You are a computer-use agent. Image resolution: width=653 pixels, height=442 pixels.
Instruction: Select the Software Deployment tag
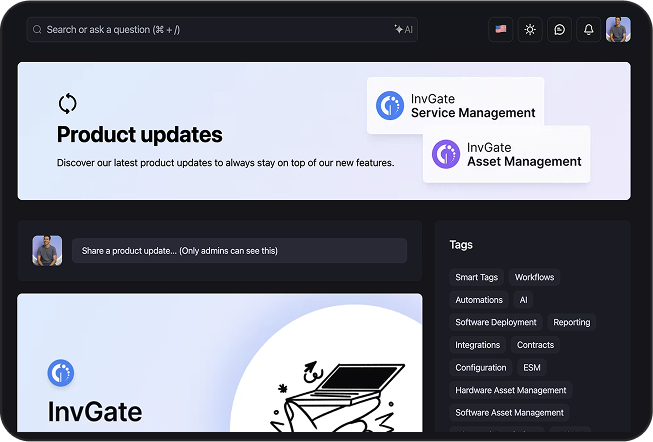496,322
